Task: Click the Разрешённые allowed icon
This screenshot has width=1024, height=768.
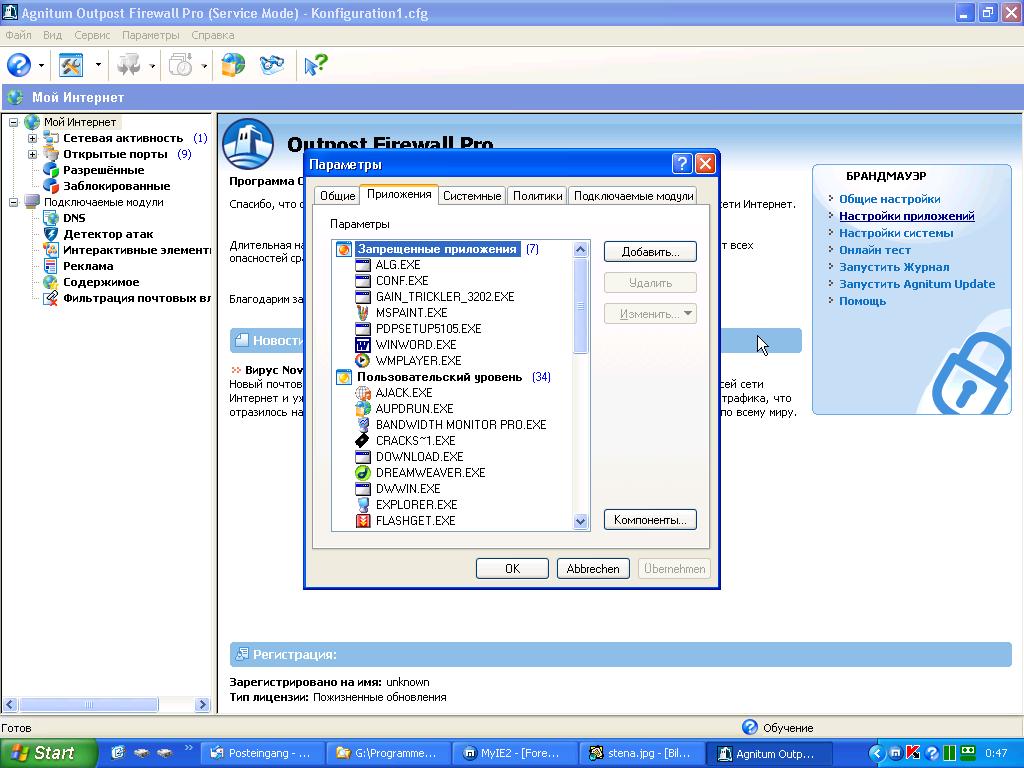Action: tap(51, 170)
